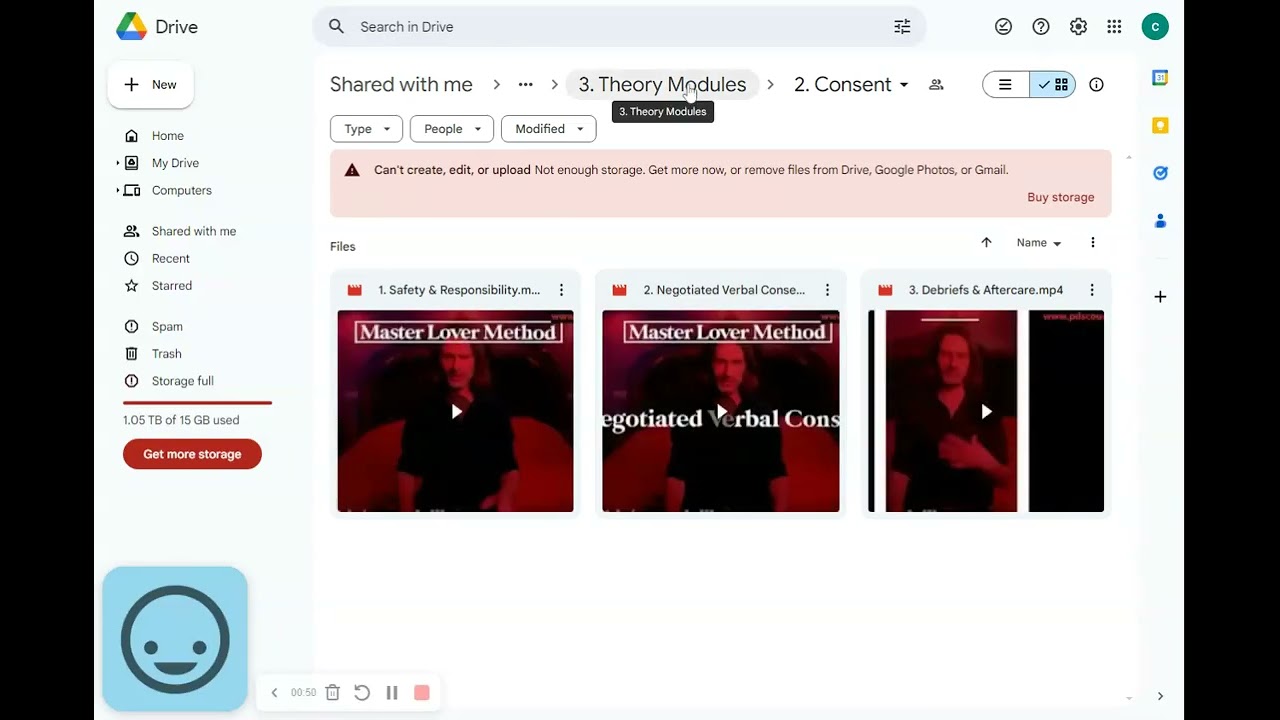Click the New button
The width and height of the screenshot is (1280, 720).
150,85
